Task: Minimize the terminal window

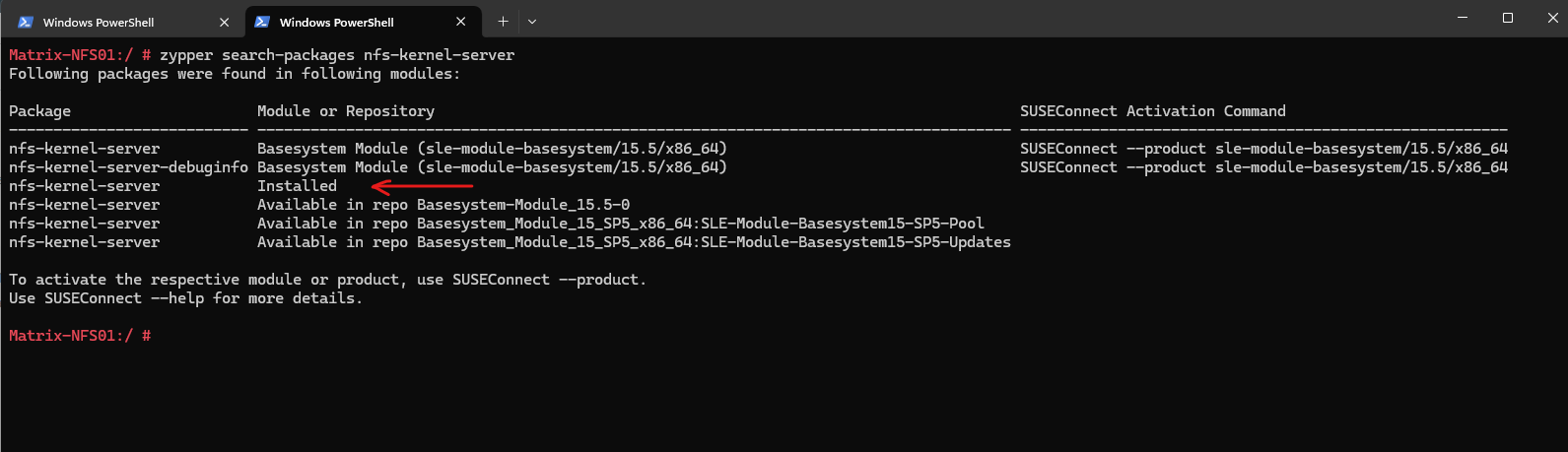Action: [x=1463, y=18]
